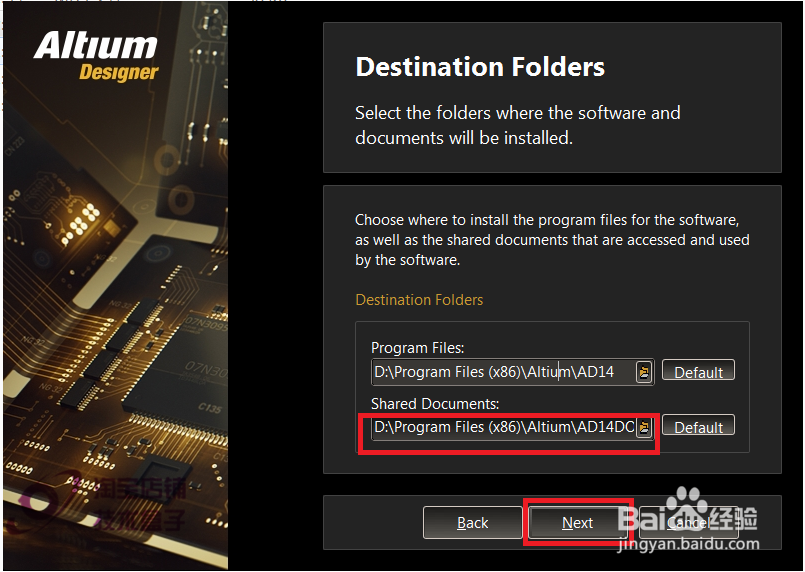
Task: Select the gold Destination Folders section label
Action: click(419, 300)
